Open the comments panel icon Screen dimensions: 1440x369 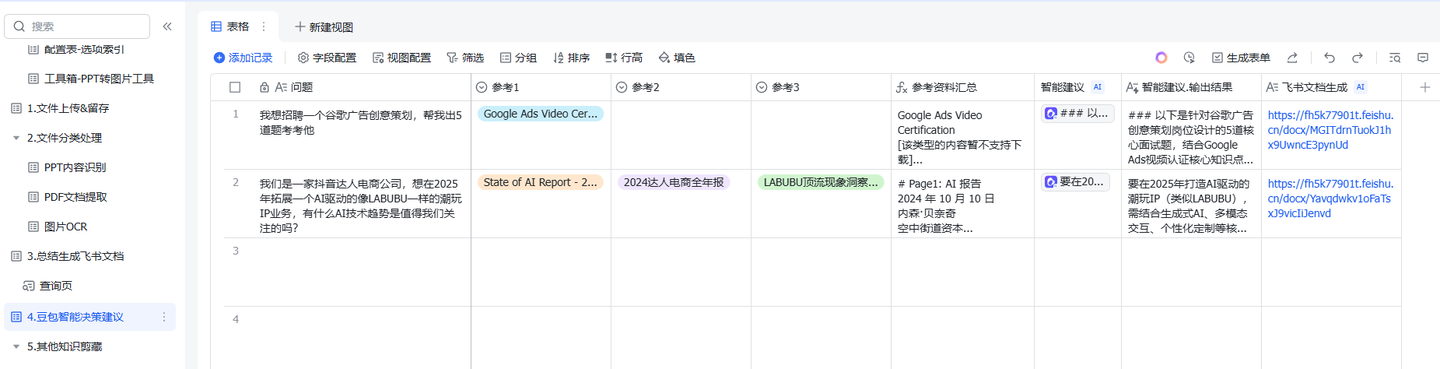click(x=1422, y=58)
